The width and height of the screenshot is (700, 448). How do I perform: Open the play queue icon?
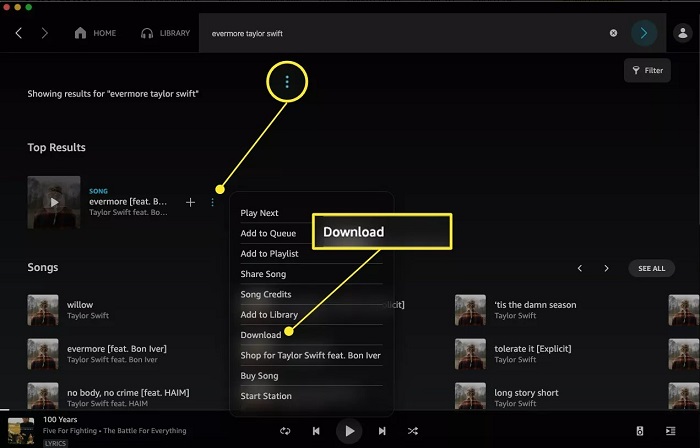pyautogui.click(x=671, y=431)
